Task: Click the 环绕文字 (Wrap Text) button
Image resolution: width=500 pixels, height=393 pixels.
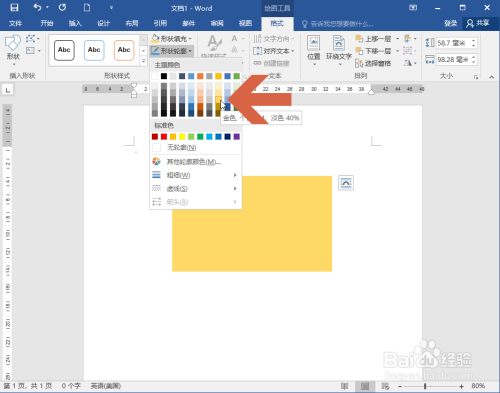Action: coord(339,50)
